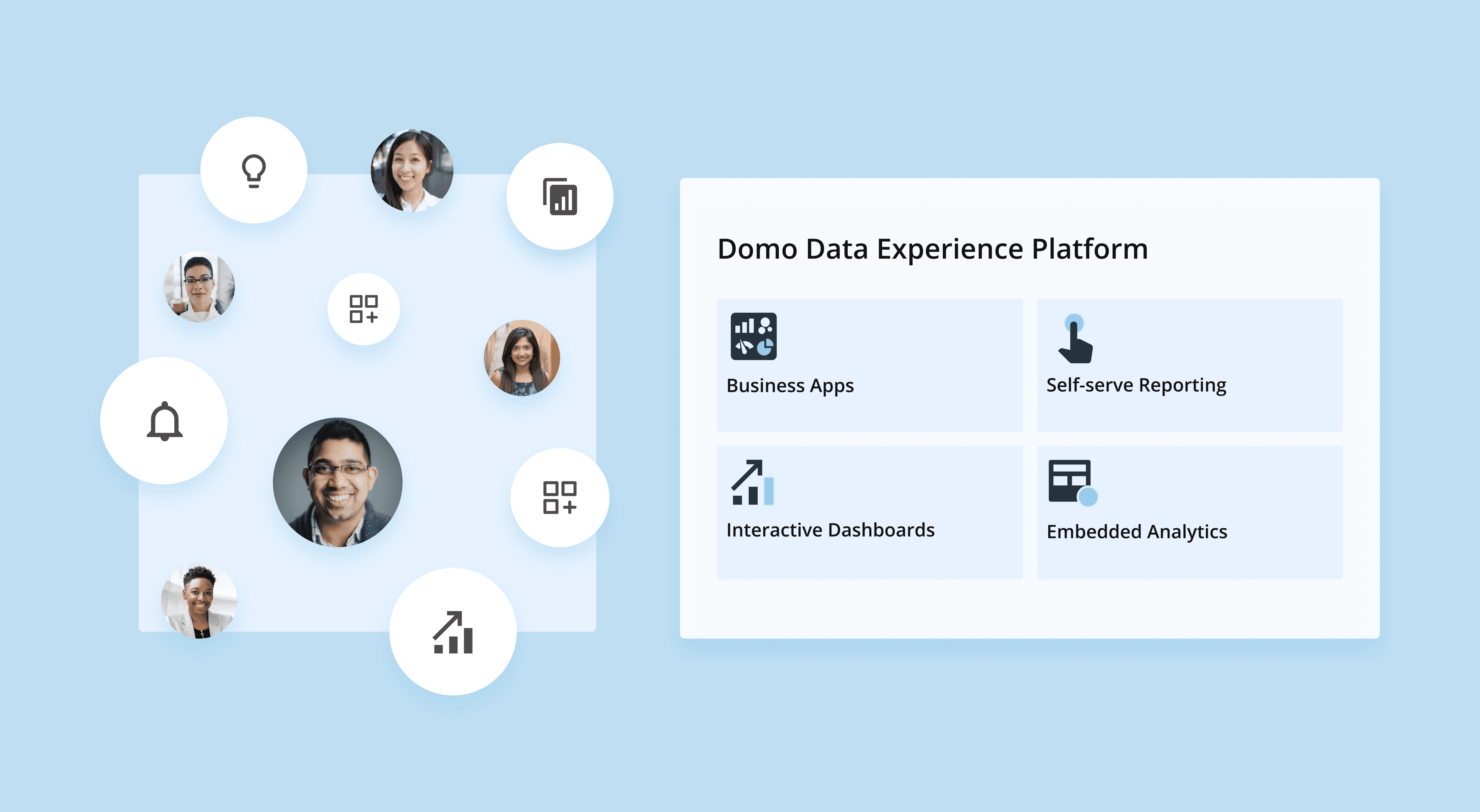Click the large avatar of man with glasses

pyautogui.click(x=338, y=482)
